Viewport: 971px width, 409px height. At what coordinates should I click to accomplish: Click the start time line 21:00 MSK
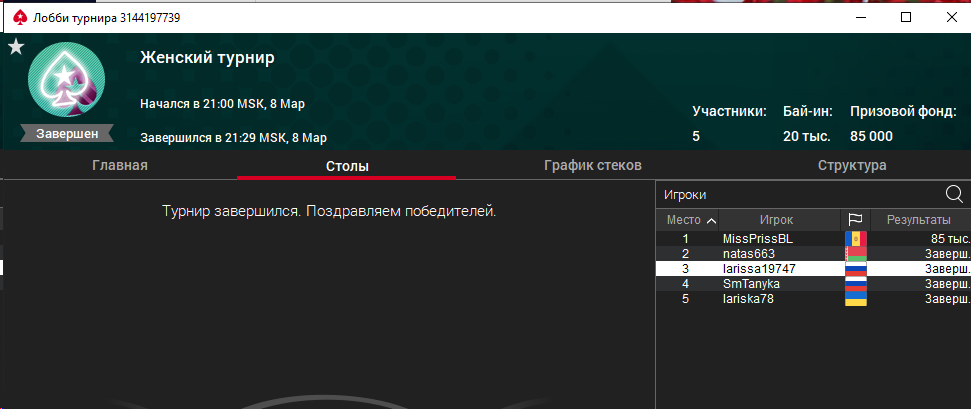tap(222, 103)
